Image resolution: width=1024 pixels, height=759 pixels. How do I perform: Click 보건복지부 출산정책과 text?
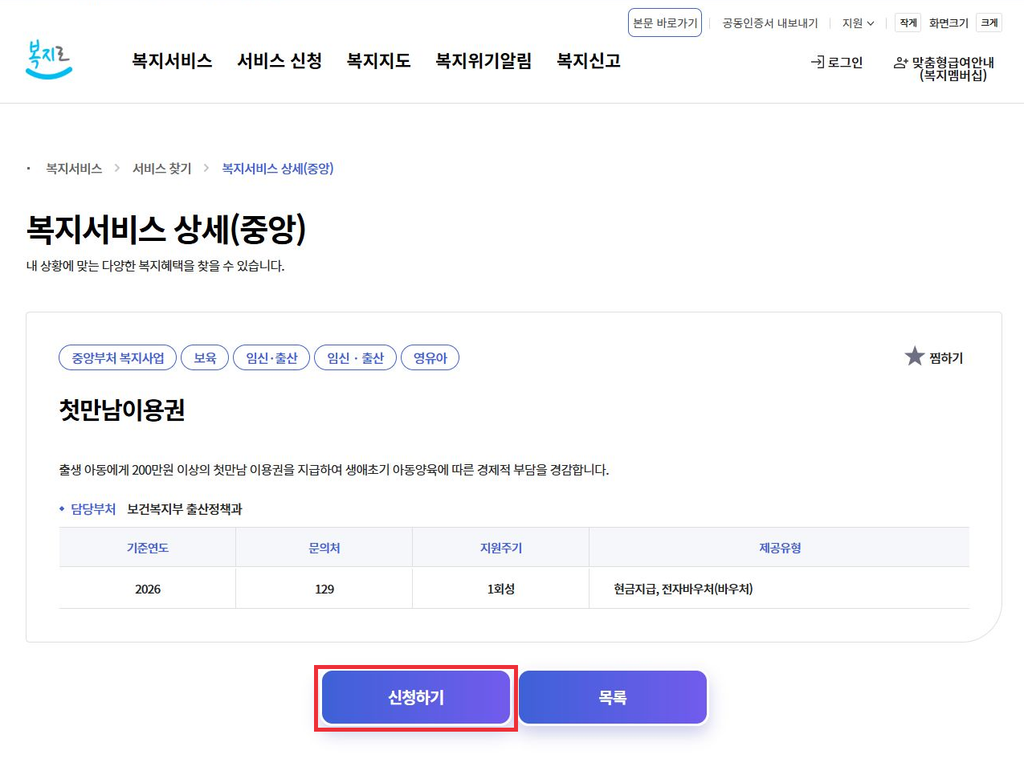pos(184,509)
